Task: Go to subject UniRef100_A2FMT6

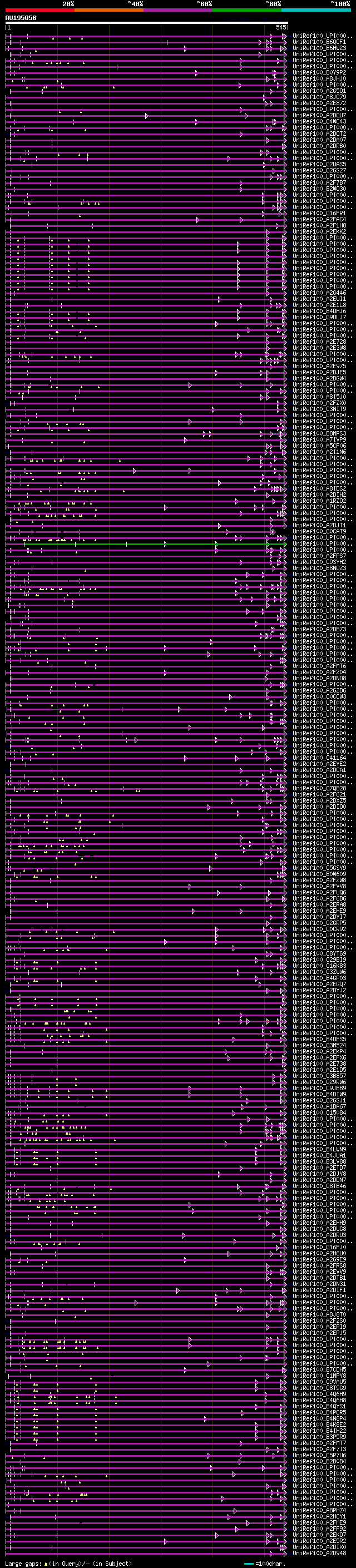Action: (319, 666)
